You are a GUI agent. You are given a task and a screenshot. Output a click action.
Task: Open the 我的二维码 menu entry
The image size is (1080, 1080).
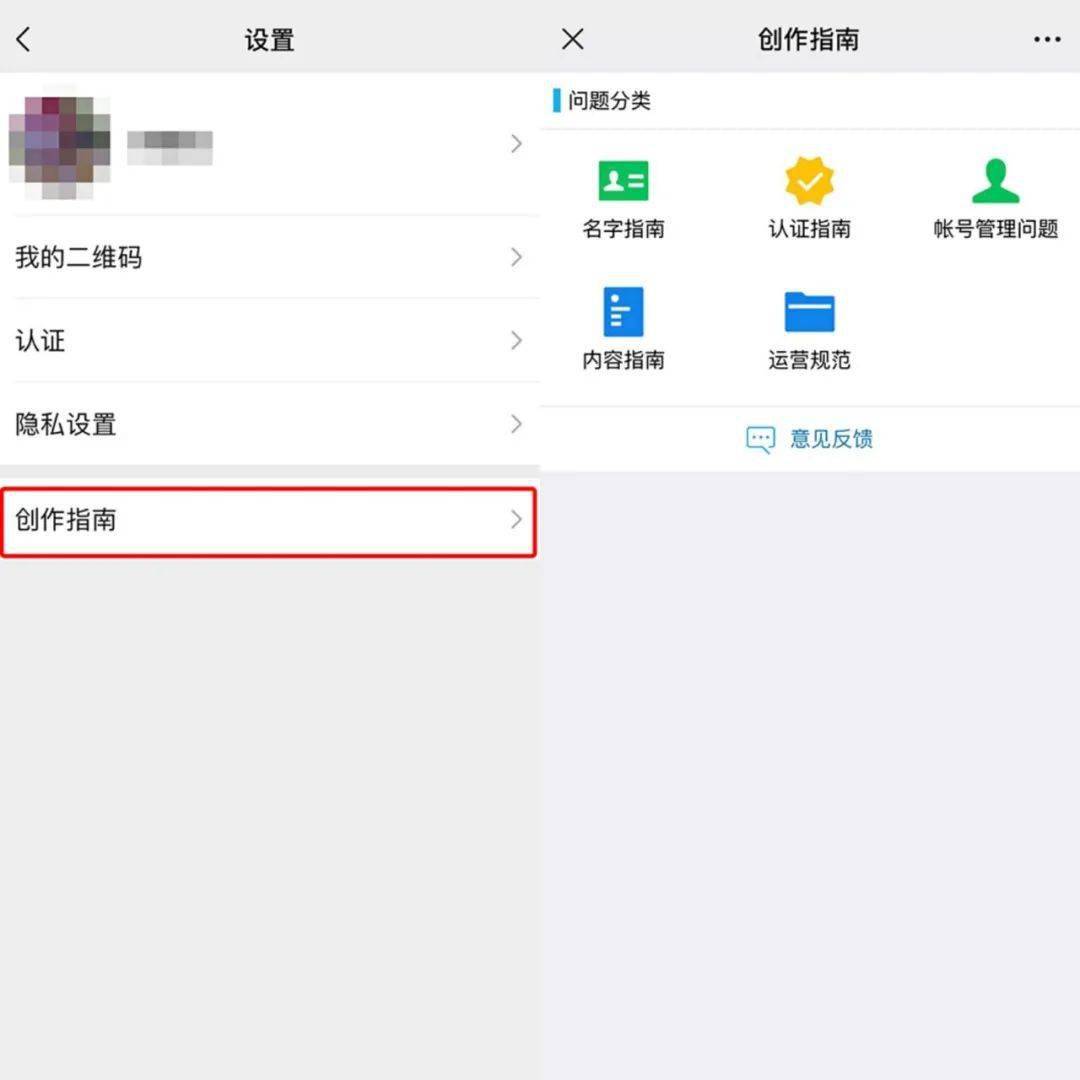(x=269, y=257)
